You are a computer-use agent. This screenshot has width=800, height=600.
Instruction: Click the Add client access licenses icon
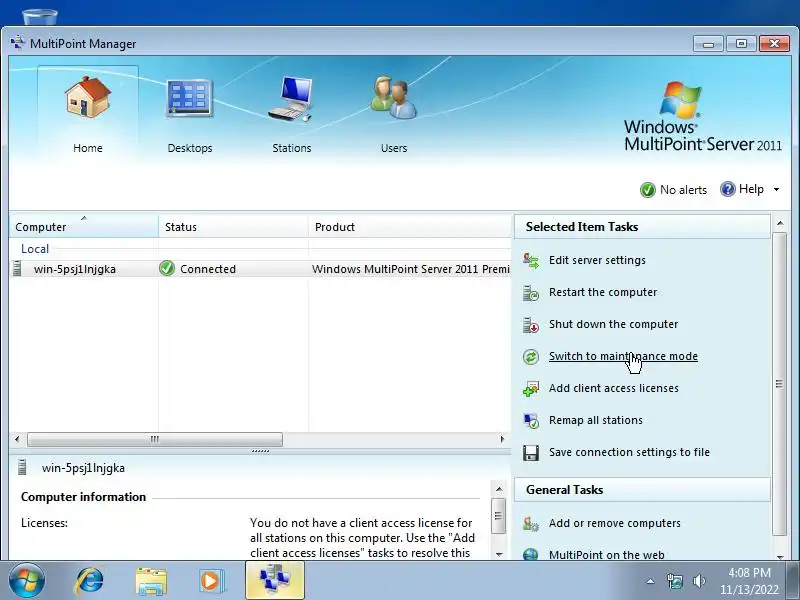[x=531, y=389]
